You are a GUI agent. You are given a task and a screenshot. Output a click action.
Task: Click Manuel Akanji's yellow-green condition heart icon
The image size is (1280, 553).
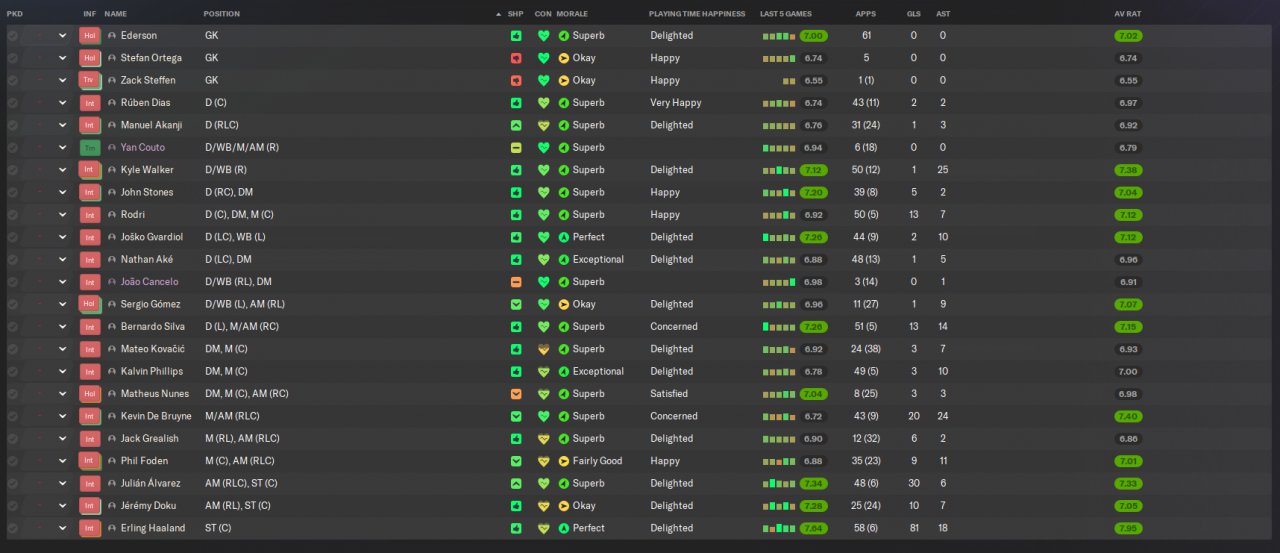544,125
